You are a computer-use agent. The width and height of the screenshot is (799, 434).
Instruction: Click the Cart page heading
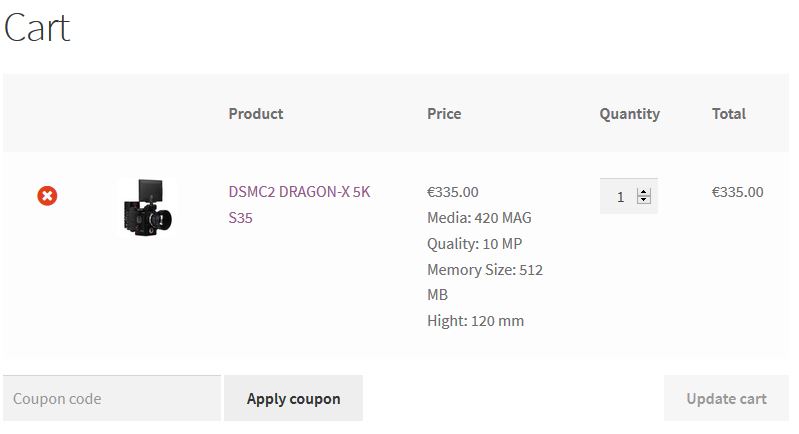[x=37, y=27]
